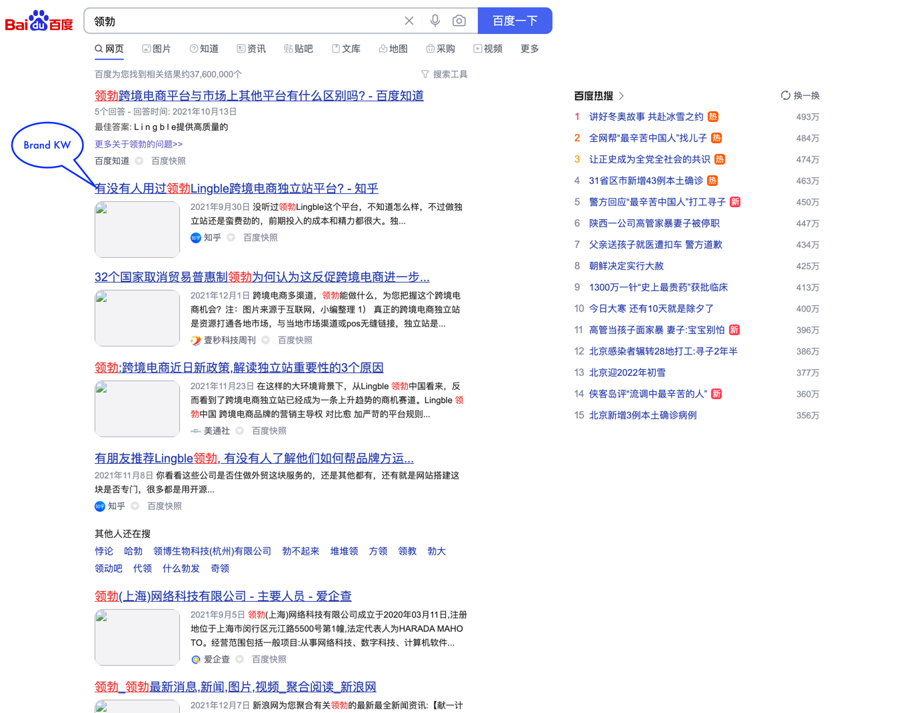
Task: Expand 百度热搜 with the chevron
Action: (x=621, y=96)
